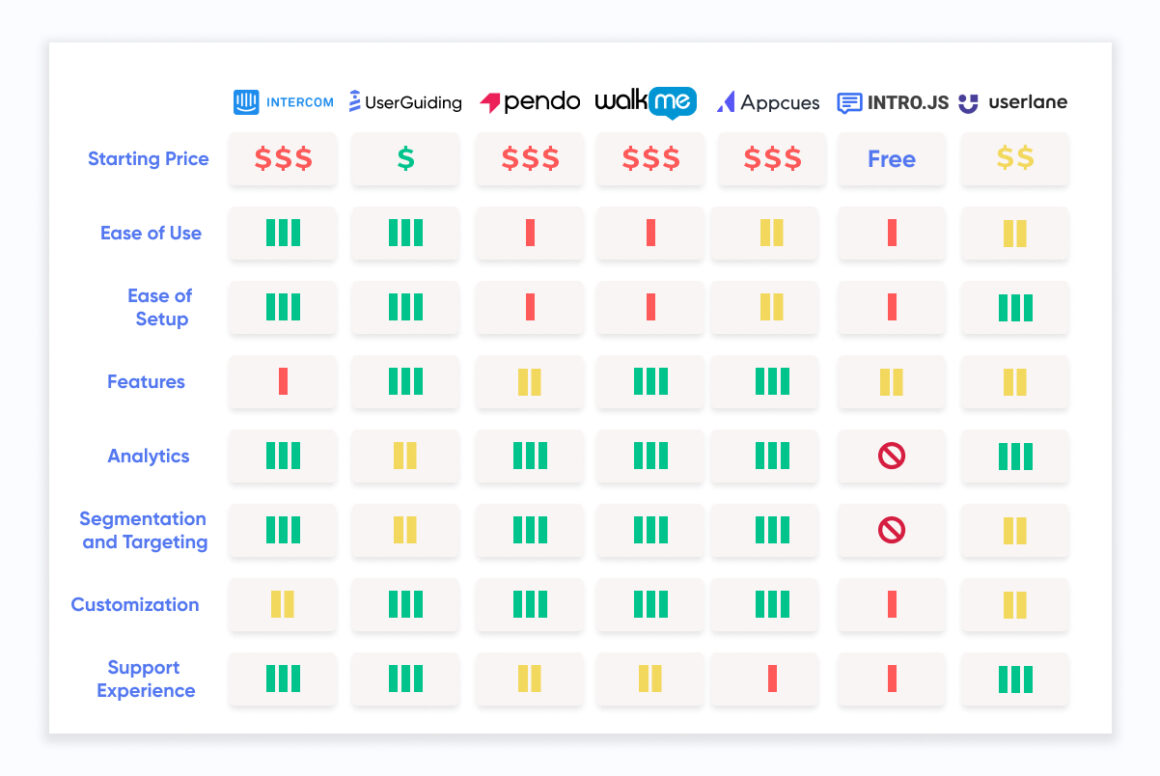Click Segmentation and Targeting label
Screen dimensions: 1160x776
[x=144, y=530]
